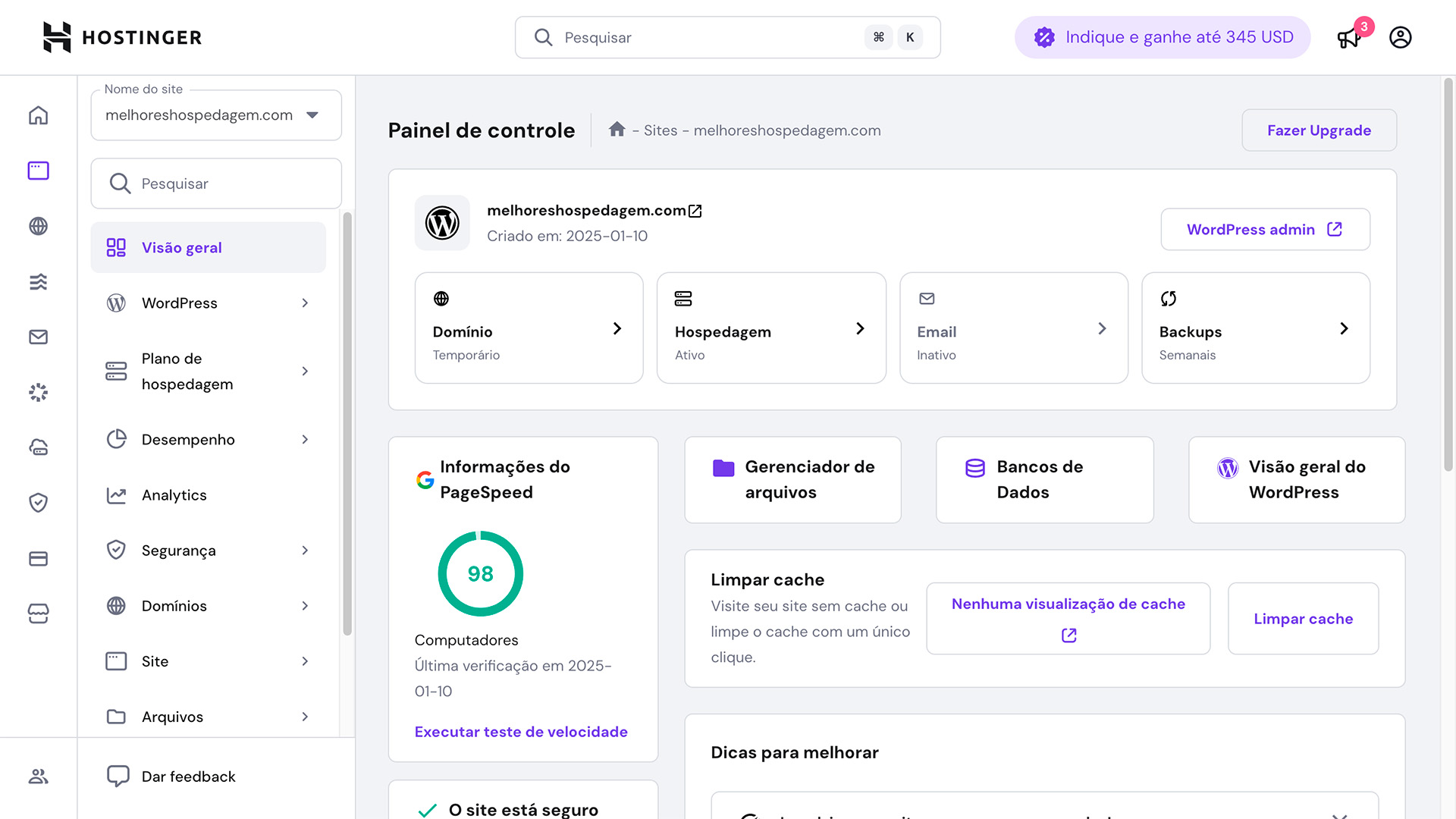This screenshot has width=1456, height=819.
Task: Open the Hostinger logo home link
Action: (x=122, y=37)
